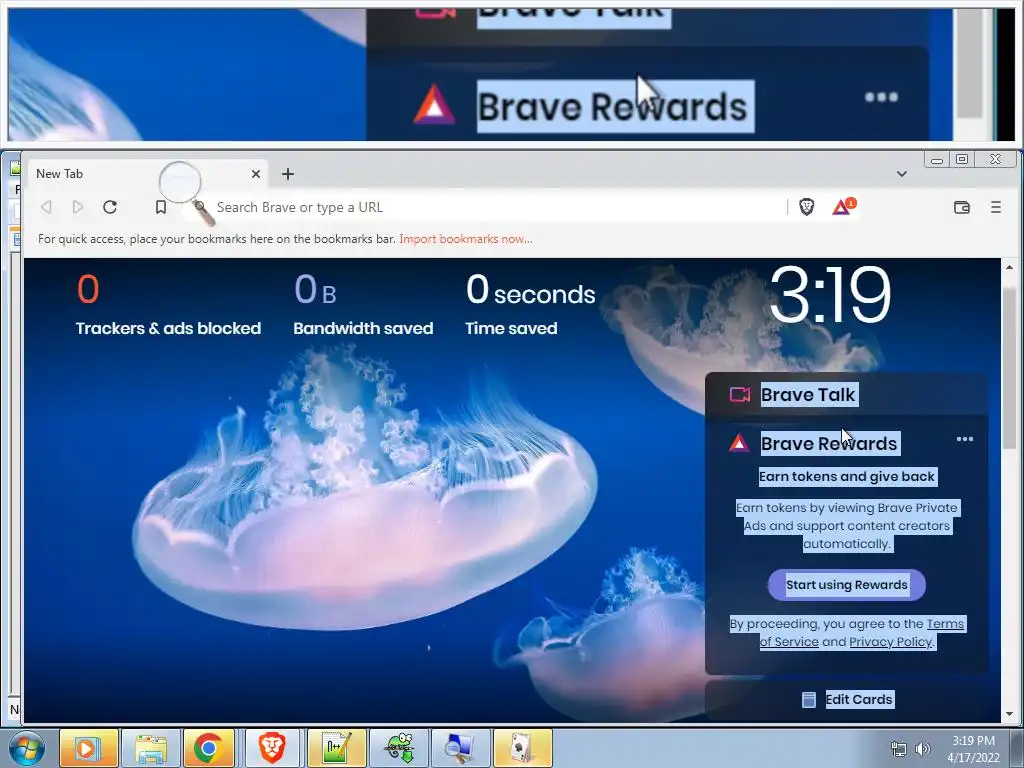1024x768 pixels.
Task: Click scrollbar up arrow on page
Action: tap(1009, 267)
